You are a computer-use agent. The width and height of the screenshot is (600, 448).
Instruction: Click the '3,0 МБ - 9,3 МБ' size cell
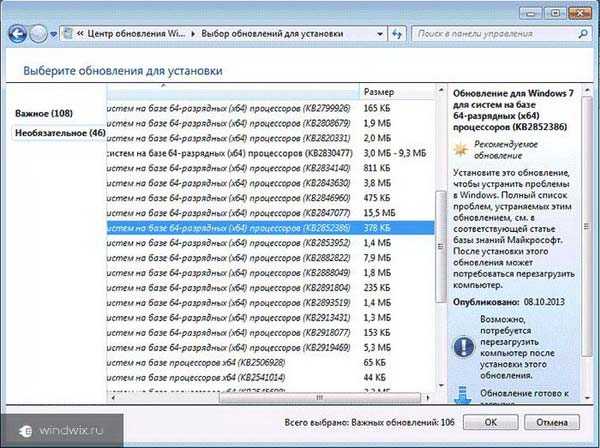click(395, 153)
